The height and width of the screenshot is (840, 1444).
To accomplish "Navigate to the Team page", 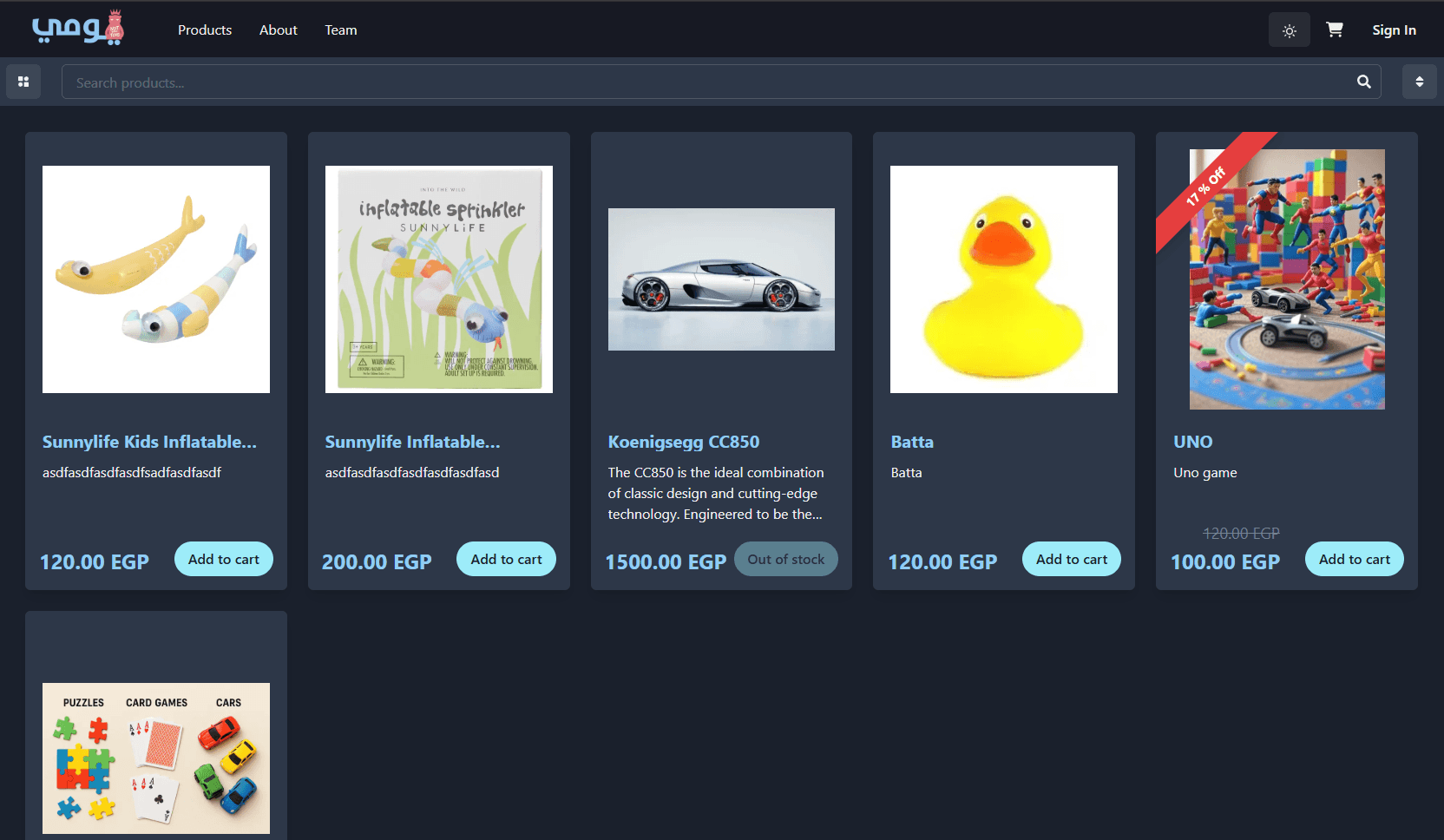I will point(340,29).
